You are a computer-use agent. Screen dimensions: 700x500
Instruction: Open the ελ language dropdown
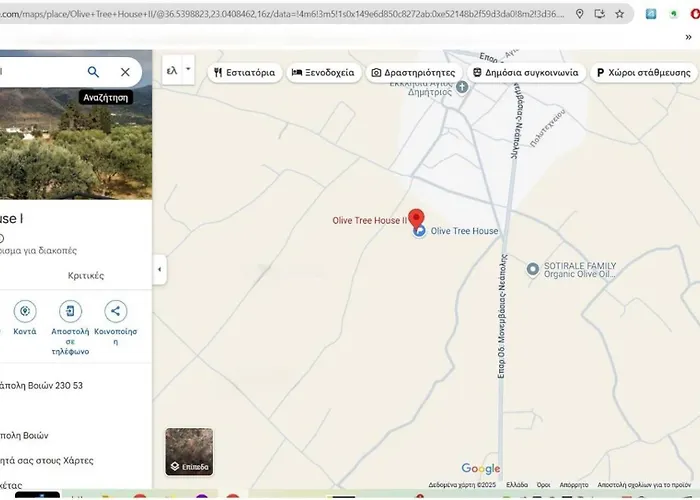tap(177, 70)
